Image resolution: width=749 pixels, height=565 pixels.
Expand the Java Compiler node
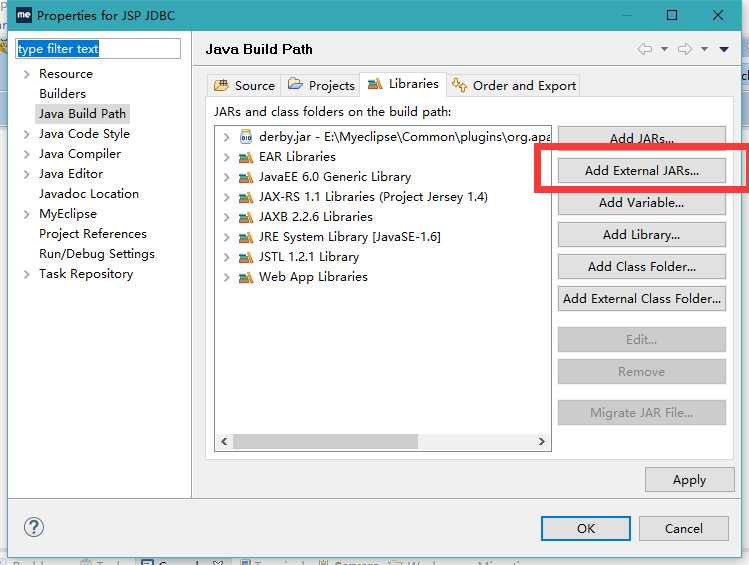(27, 154)
